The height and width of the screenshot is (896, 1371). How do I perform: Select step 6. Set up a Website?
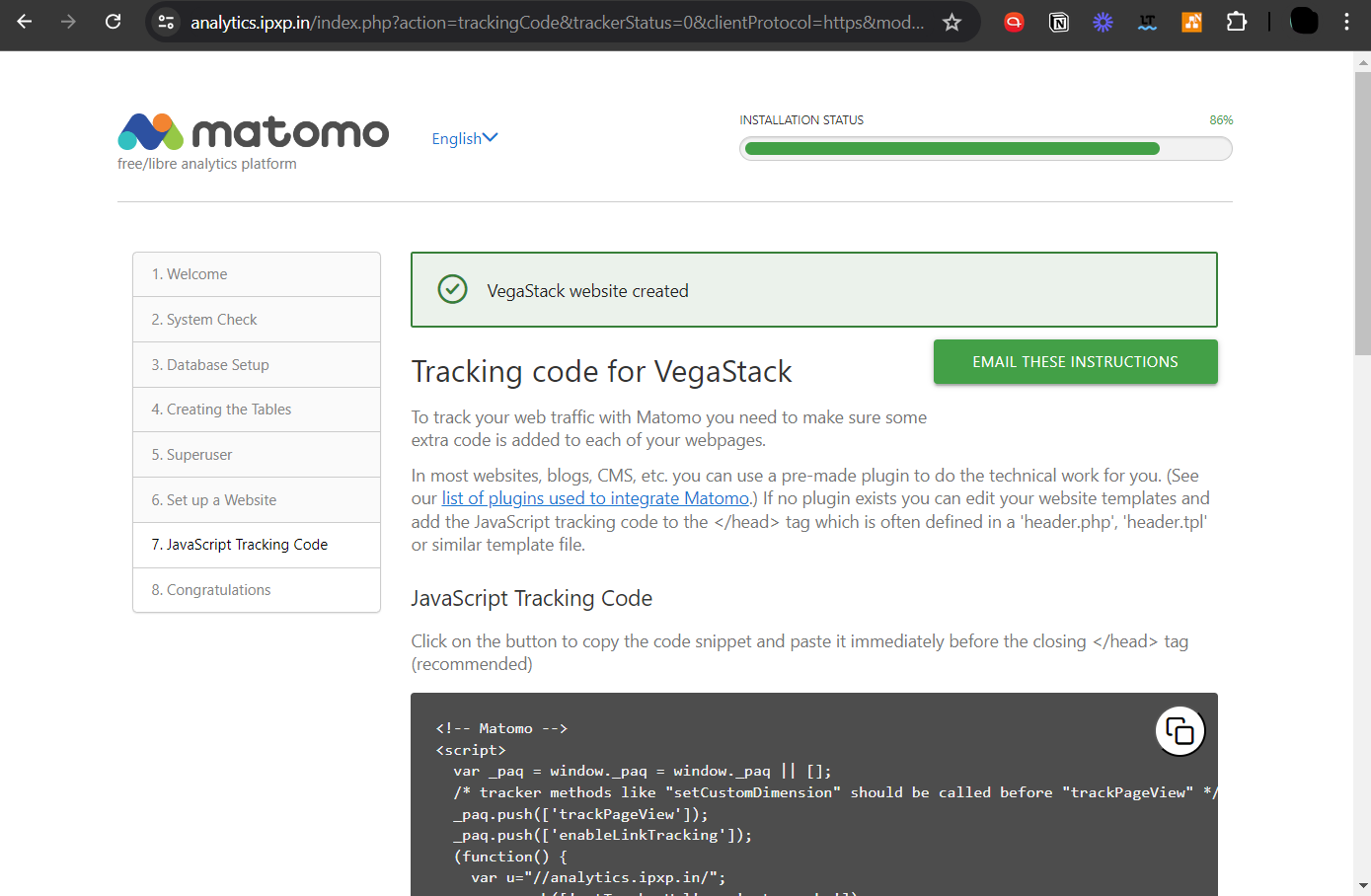[x=257, y=500]
